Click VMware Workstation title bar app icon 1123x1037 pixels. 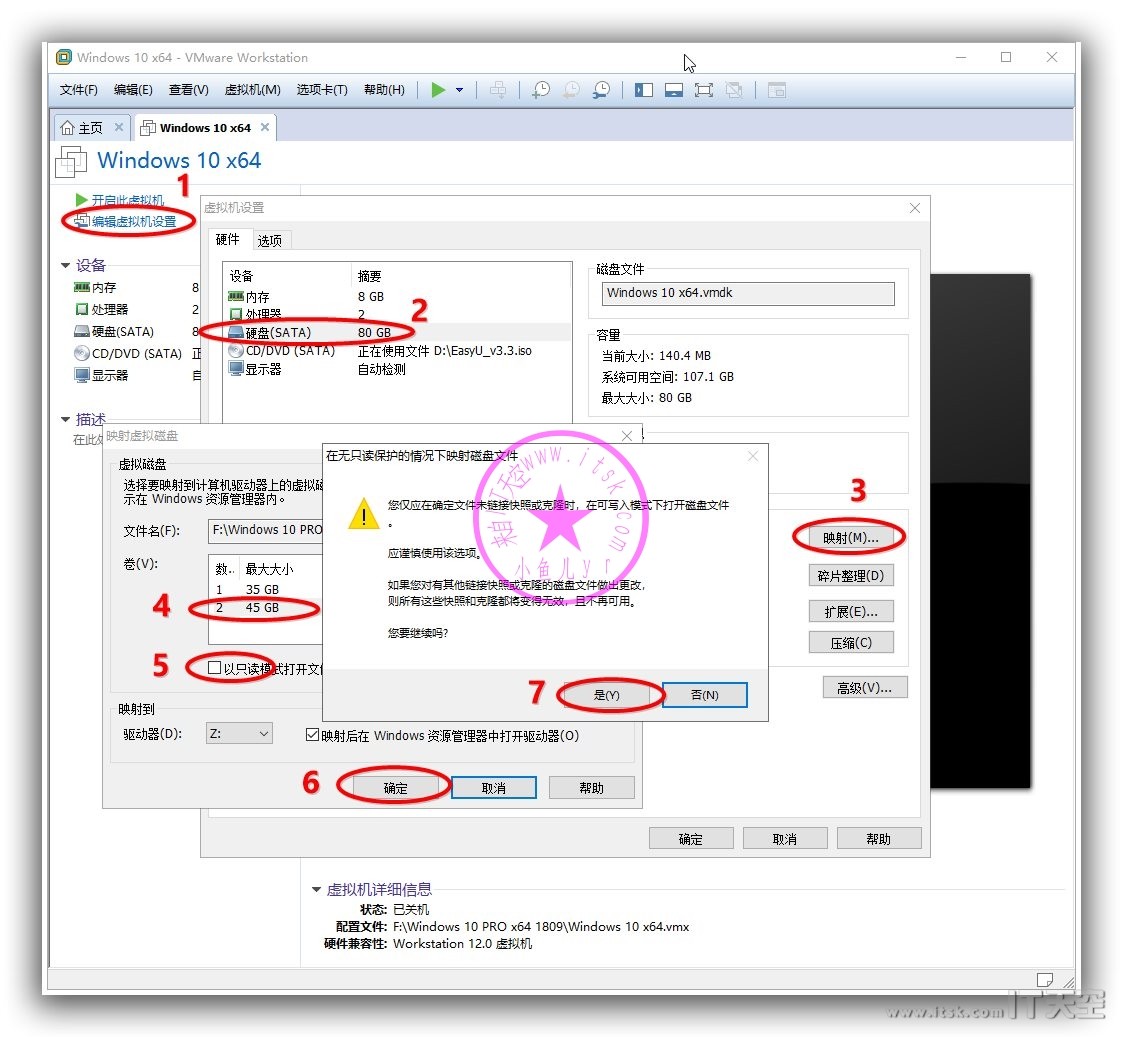[x=64, y=57]
